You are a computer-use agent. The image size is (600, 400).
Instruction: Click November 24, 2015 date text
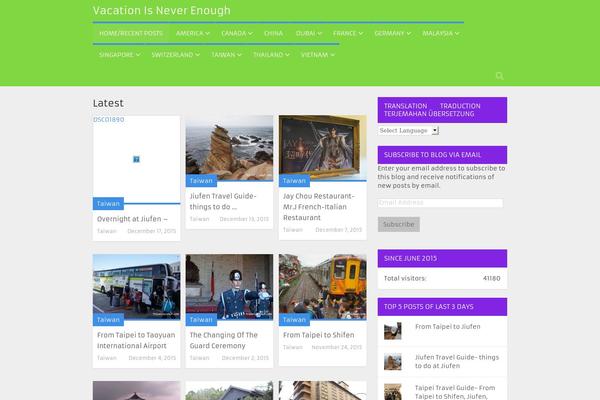pos(336,347)
